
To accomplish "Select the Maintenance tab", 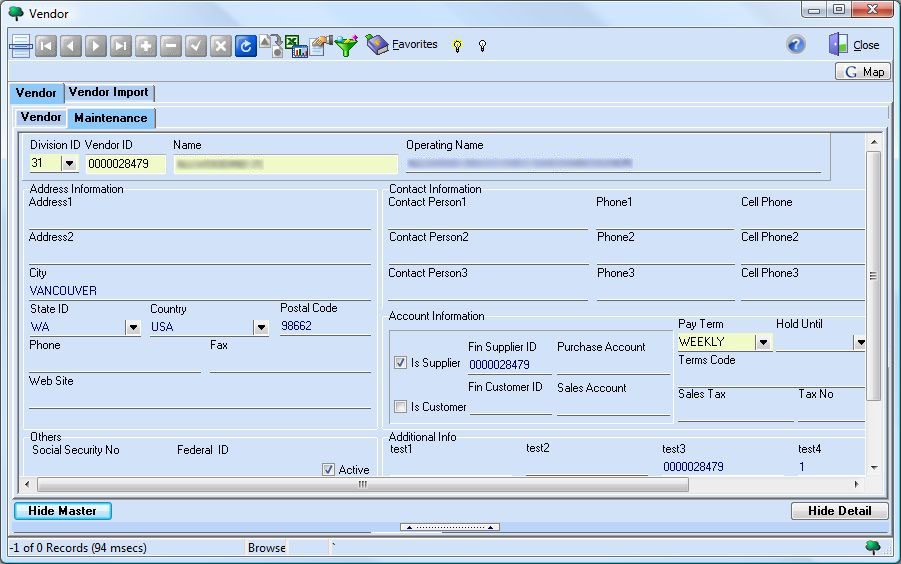I will 110,118.
